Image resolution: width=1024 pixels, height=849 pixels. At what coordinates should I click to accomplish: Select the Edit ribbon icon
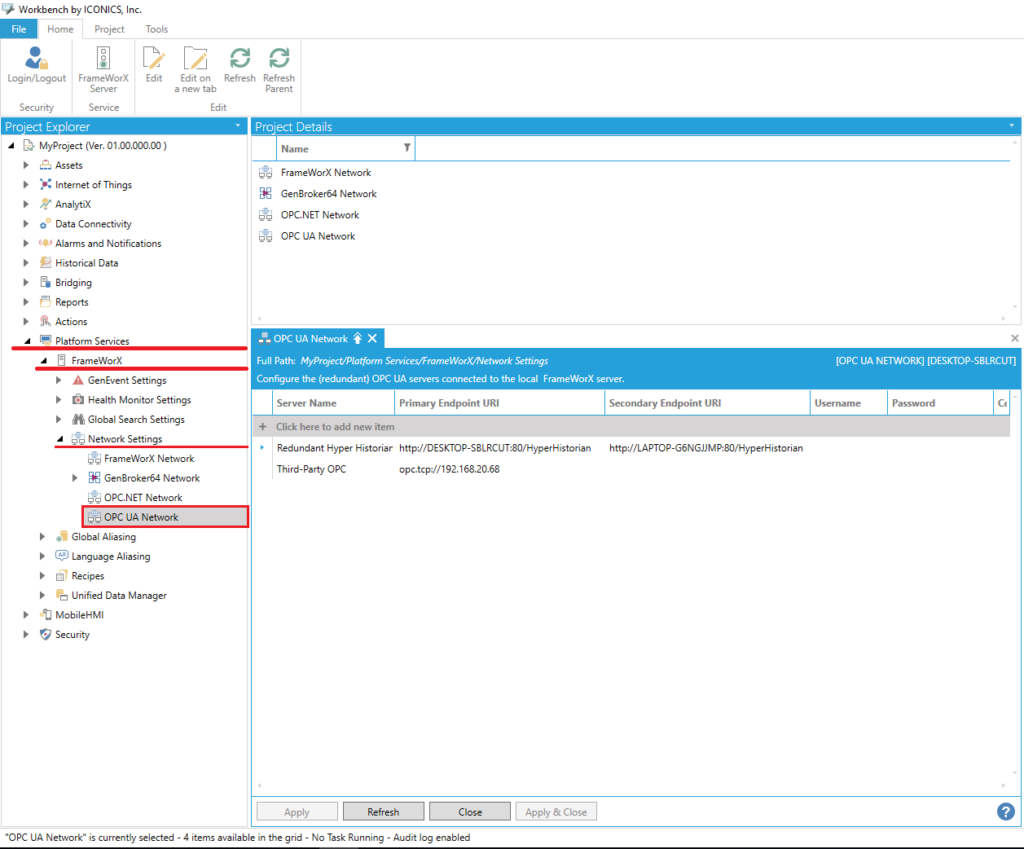(x=154, y=65)
